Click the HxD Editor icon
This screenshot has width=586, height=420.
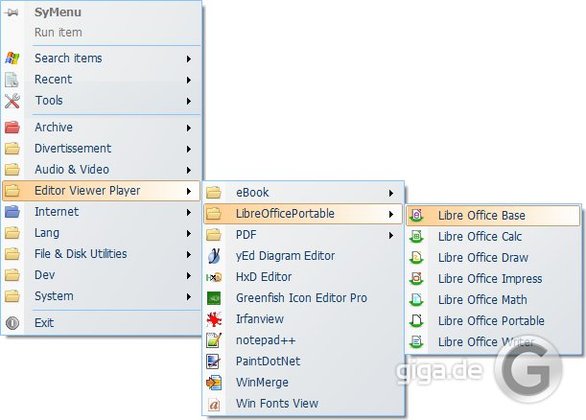coord(214,277)
